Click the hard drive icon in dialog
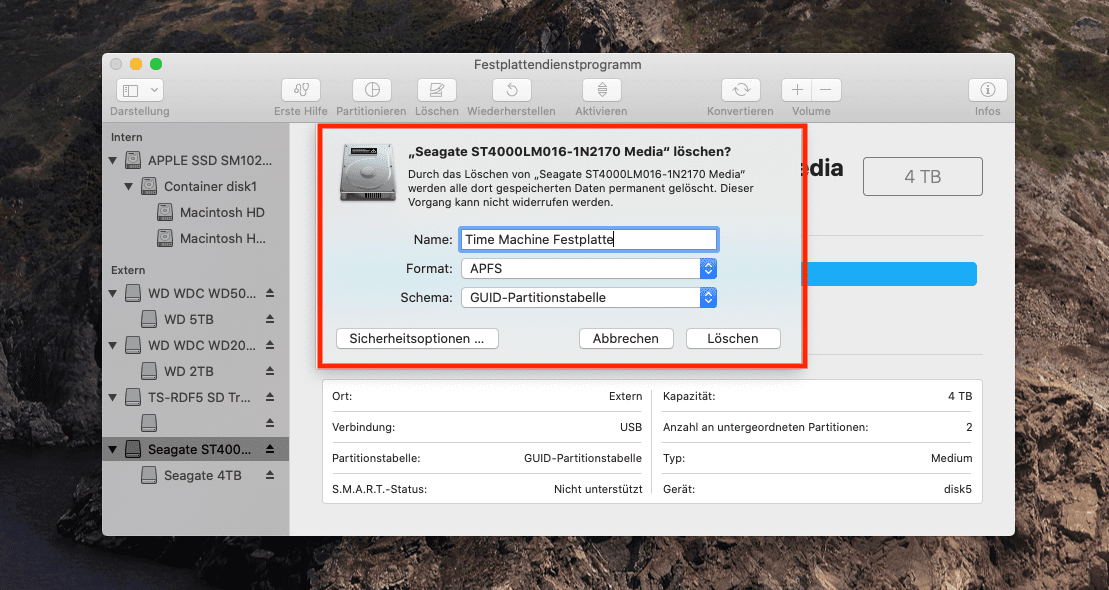The height and width of the screenshot is (590, 1109). 367,172
